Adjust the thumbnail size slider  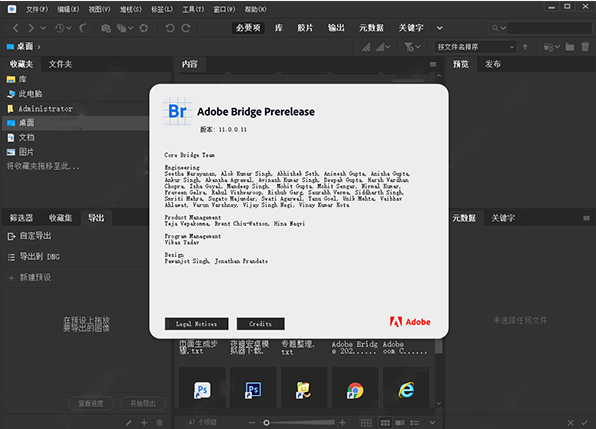(266, 423)
